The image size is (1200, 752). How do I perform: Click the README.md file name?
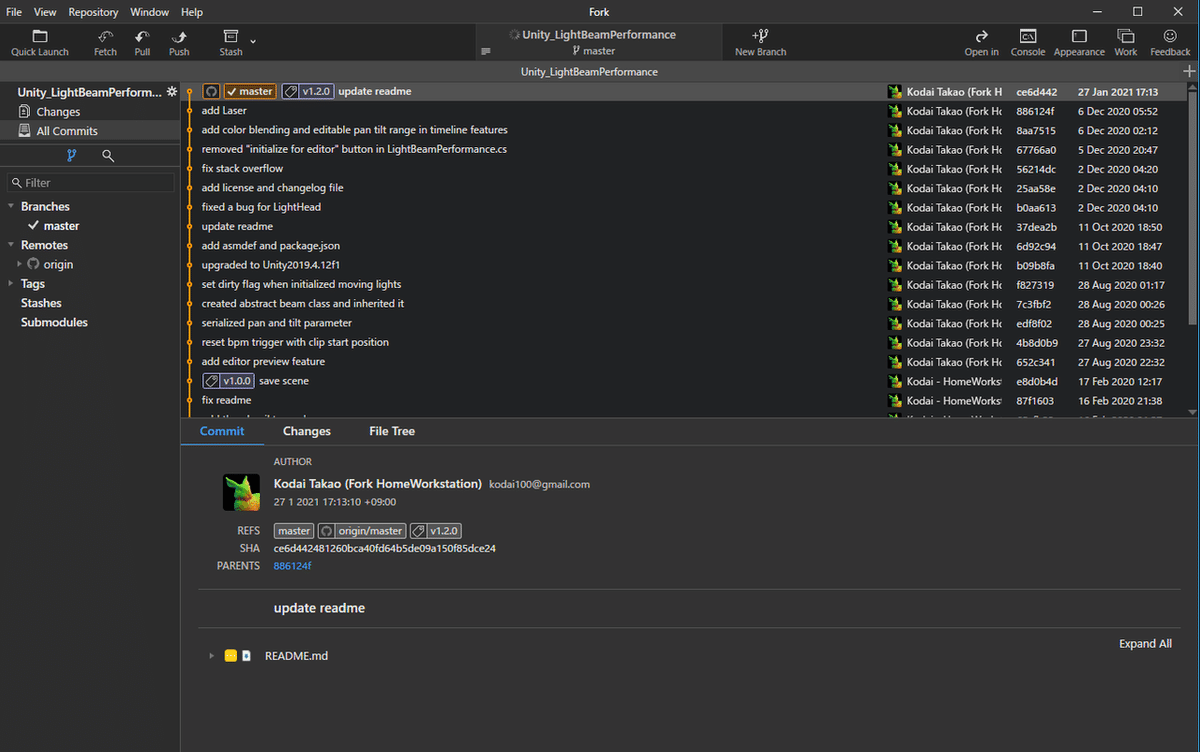coord(296,656)
